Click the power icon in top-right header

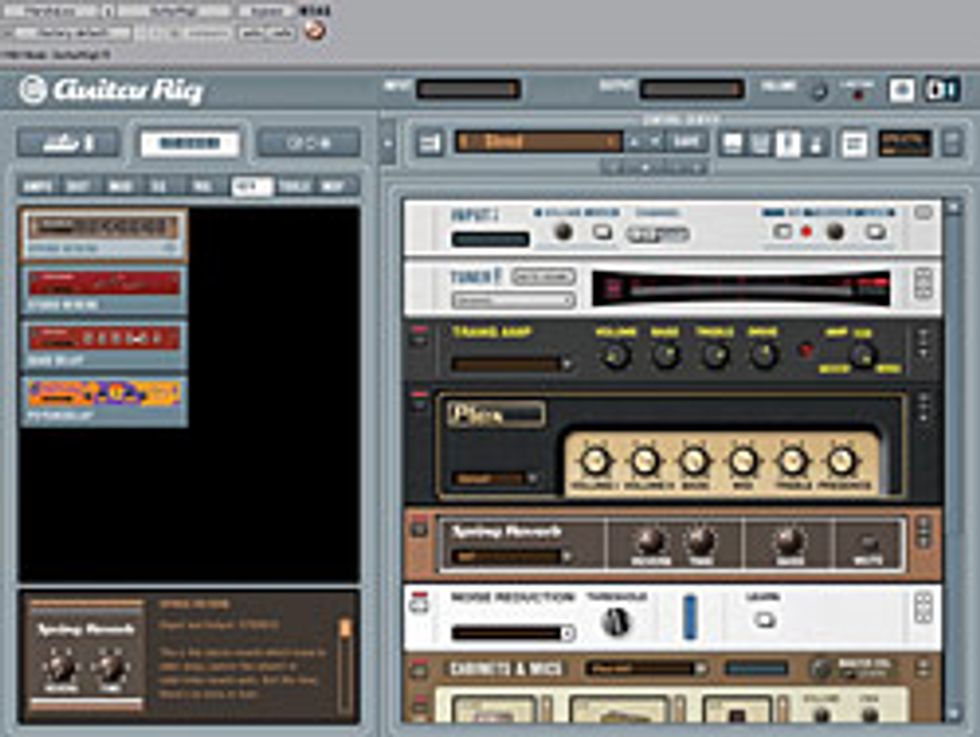tap(941, 89)
